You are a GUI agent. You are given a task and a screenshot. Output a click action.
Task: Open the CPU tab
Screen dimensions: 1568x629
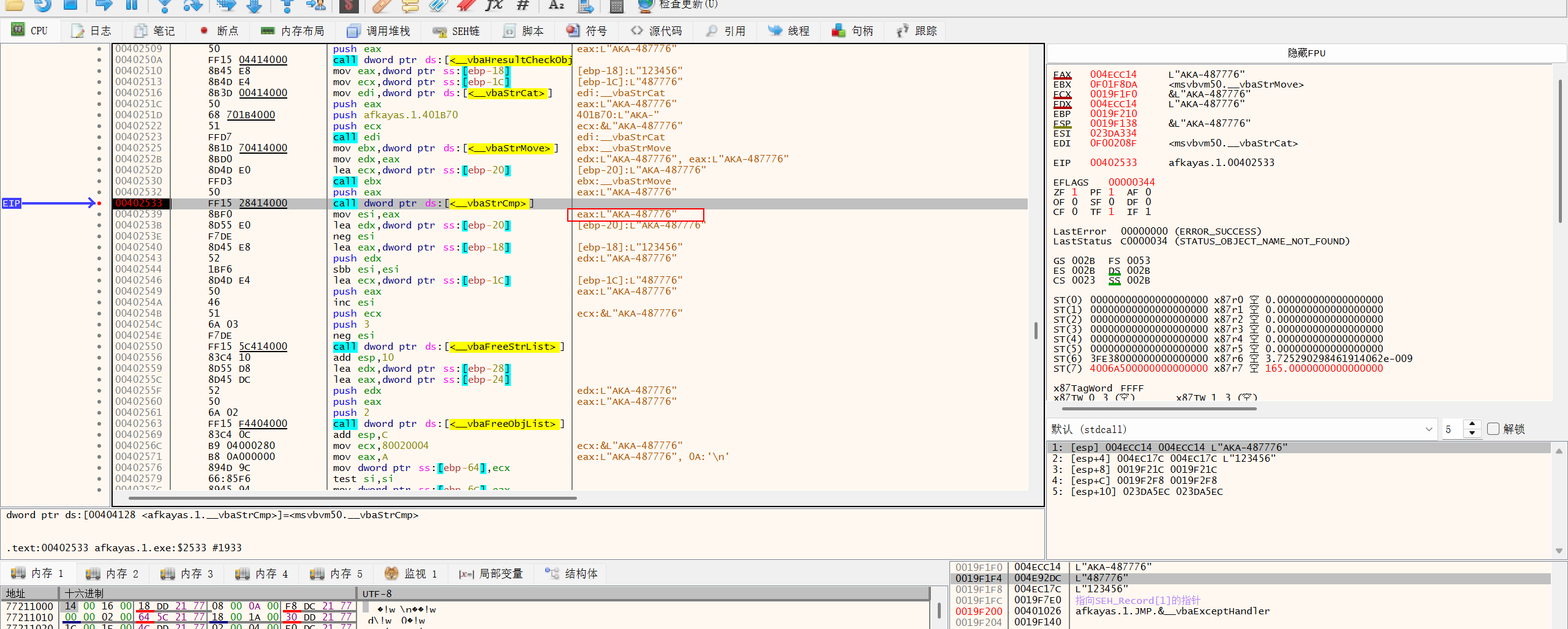click(29, 31)
